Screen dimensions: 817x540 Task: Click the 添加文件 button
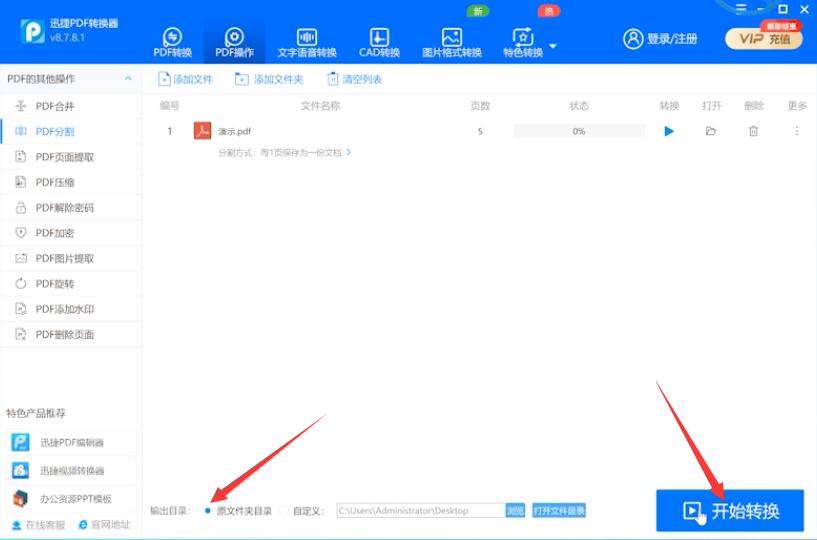tap(185, 79)
